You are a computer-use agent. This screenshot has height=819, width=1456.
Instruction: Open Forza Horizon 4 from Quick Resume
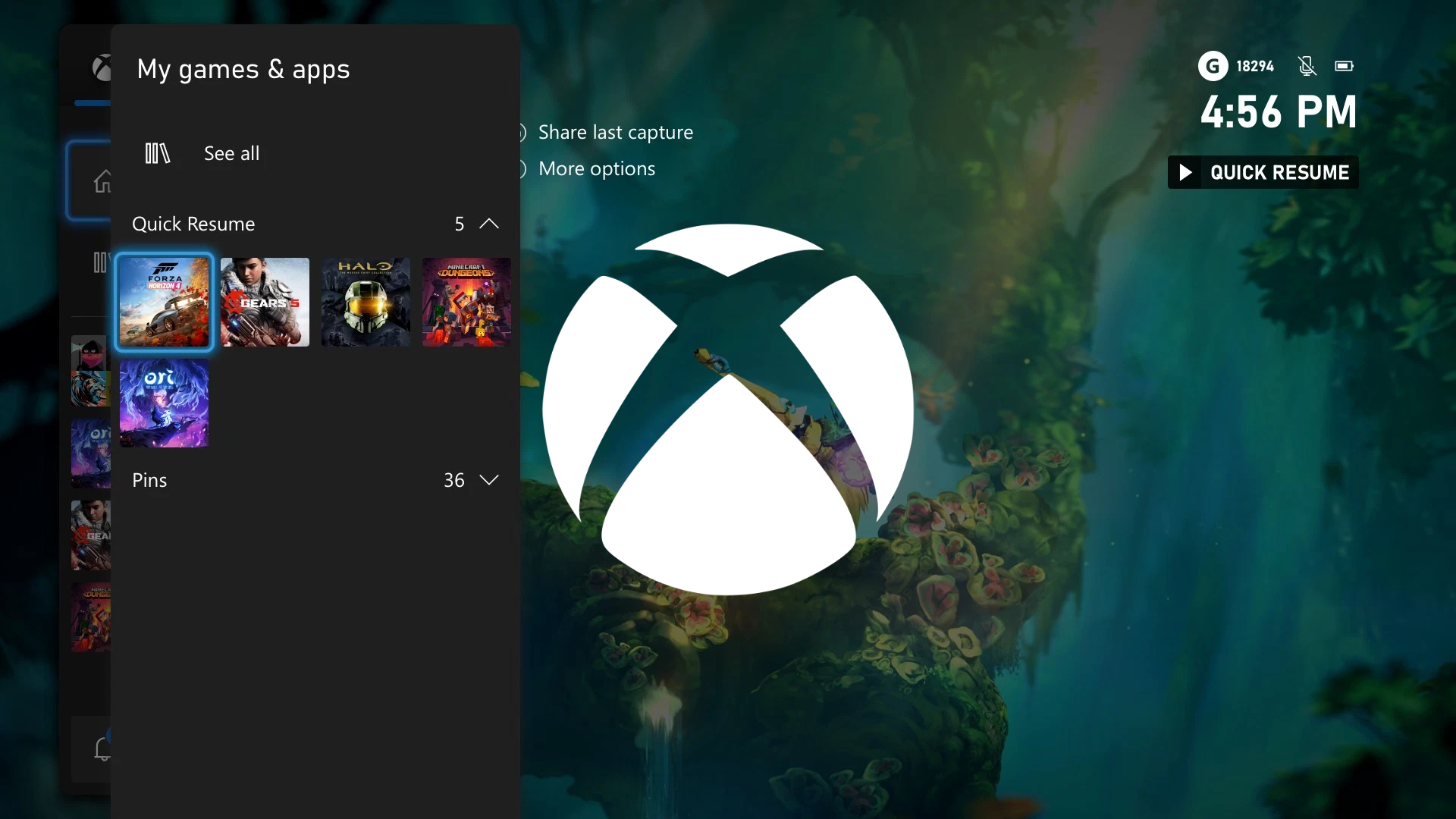tap(164, 302)
